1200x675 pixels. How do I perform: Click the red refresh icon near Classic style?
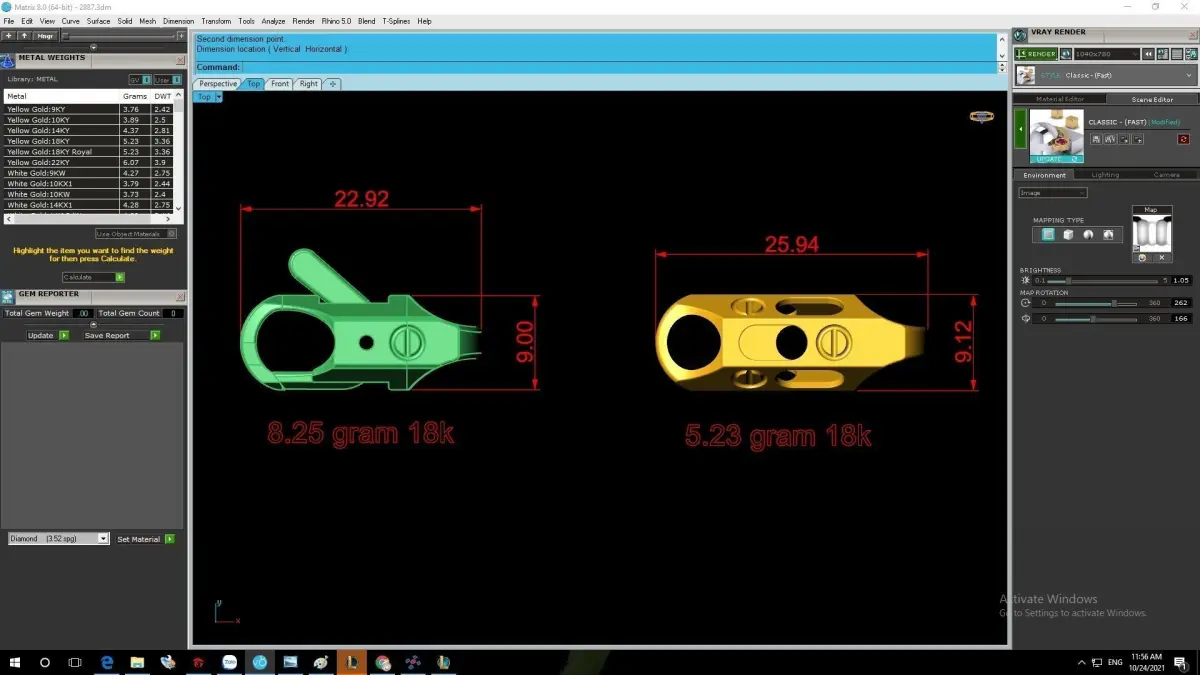pos(1184,139)
